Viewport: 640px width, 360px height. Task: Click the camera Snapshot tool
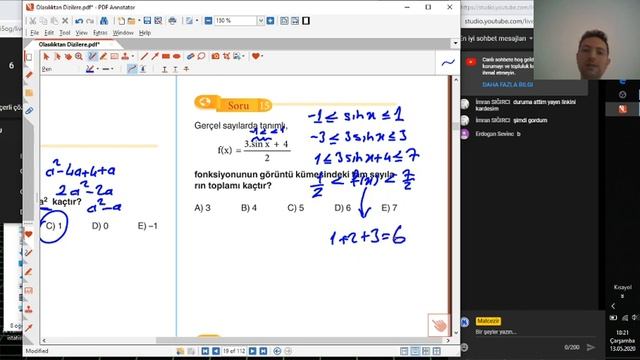[216, 56]
